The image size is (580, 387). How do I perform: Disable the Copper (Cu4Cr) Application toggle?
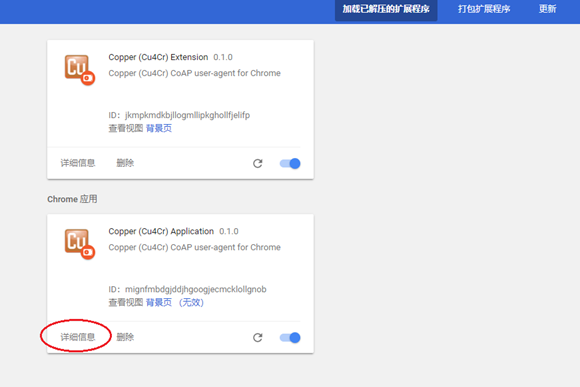[x=290, y=337]
